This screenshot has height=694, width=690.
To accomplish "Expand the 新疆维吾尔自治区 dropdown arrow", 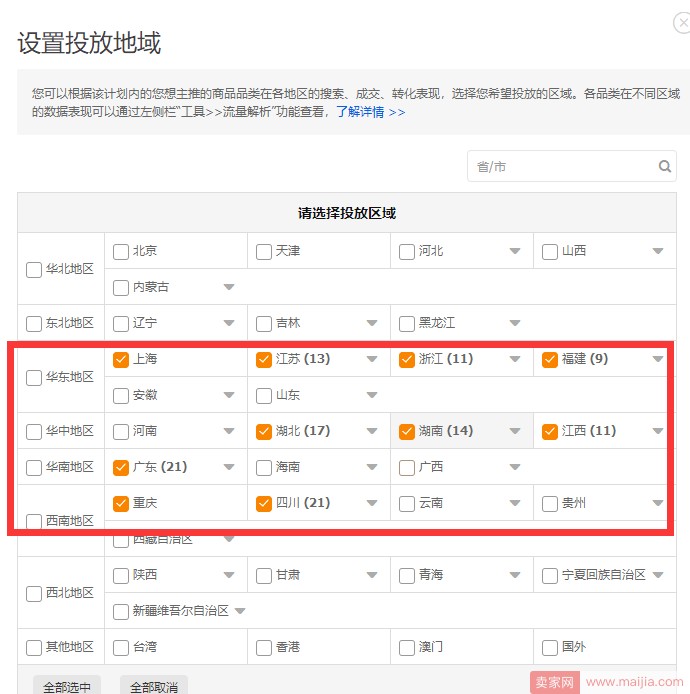I will (x=240, y=611).
